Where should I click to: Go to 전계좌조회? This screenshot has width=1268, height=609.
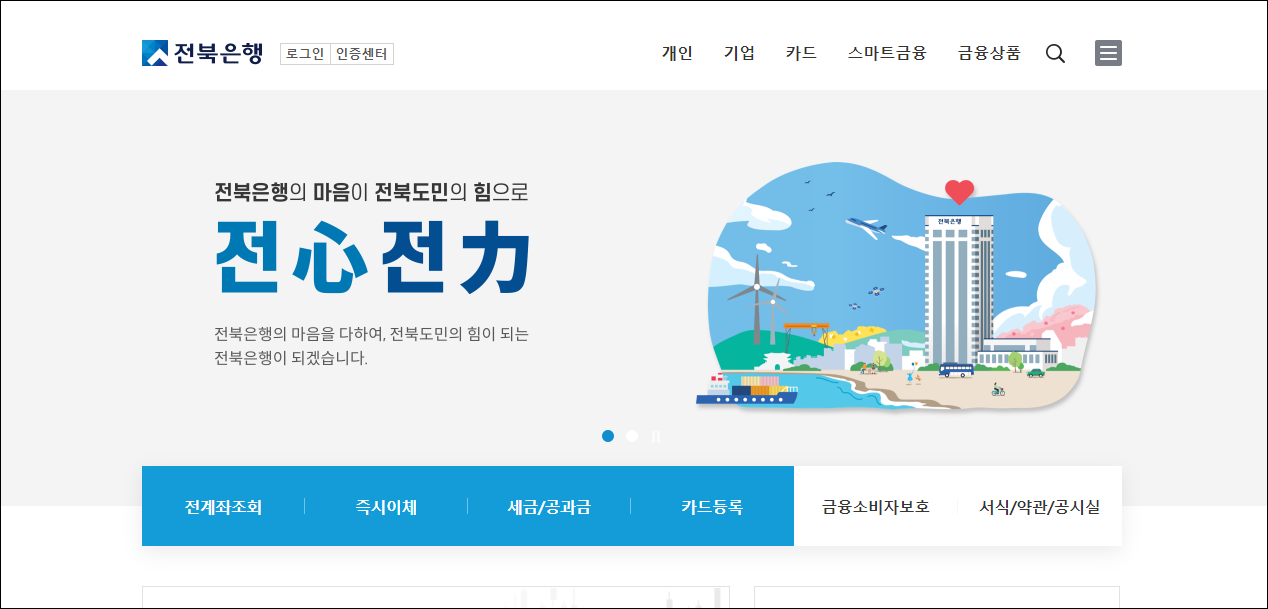pyautogui.click(x=223, y=507)
